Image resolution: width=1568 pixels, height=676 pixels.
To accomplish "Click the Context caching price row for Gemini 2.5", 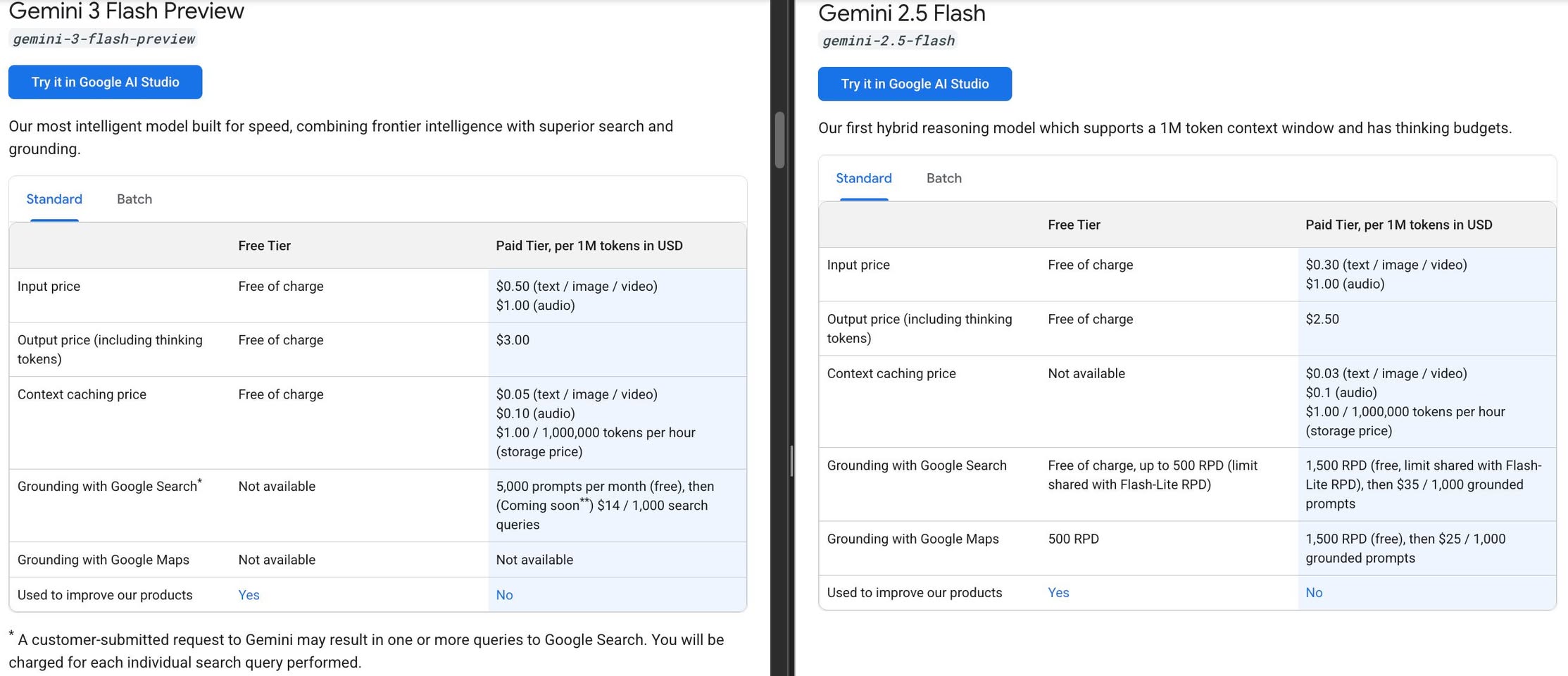I will coord(891,373).
